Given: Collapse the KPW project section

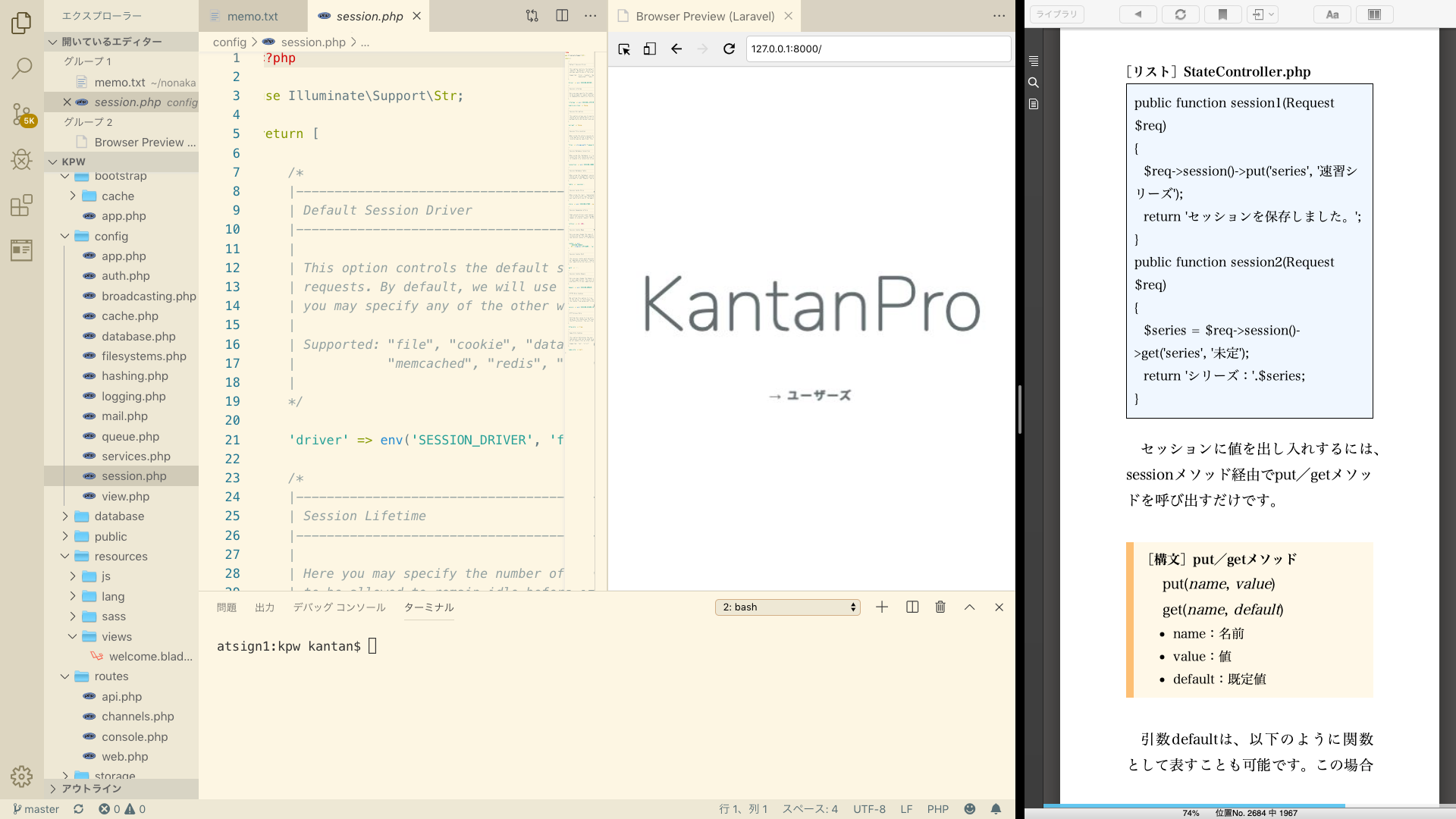Looking at the screenshot, I should (x=121, y=162).
